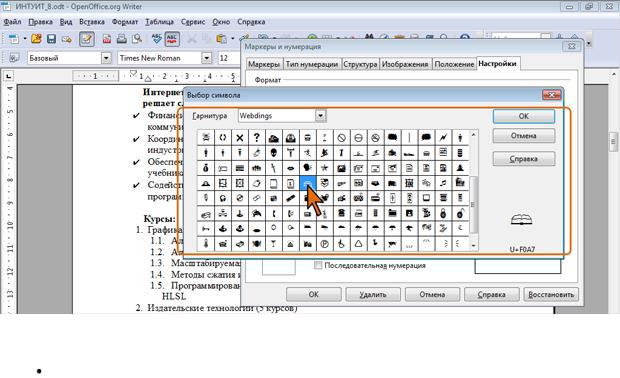
Task: Select the airplane symbol
Action: point(409,229)
